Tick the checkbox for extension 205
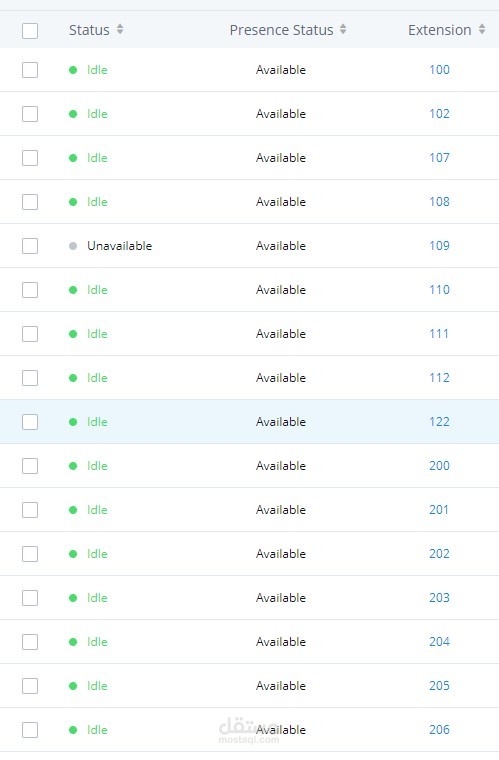The height and width of the screenshot is (760, 499). coord(30,686)
